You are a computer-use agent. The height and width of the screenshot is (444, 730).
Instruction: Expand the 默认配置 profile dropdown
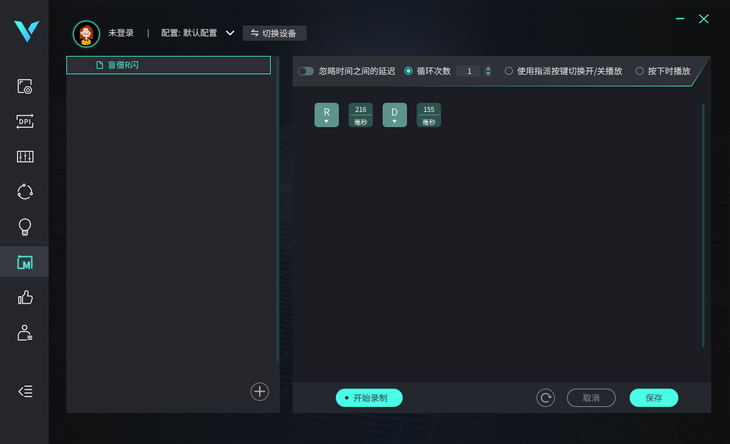pos(230,33)
